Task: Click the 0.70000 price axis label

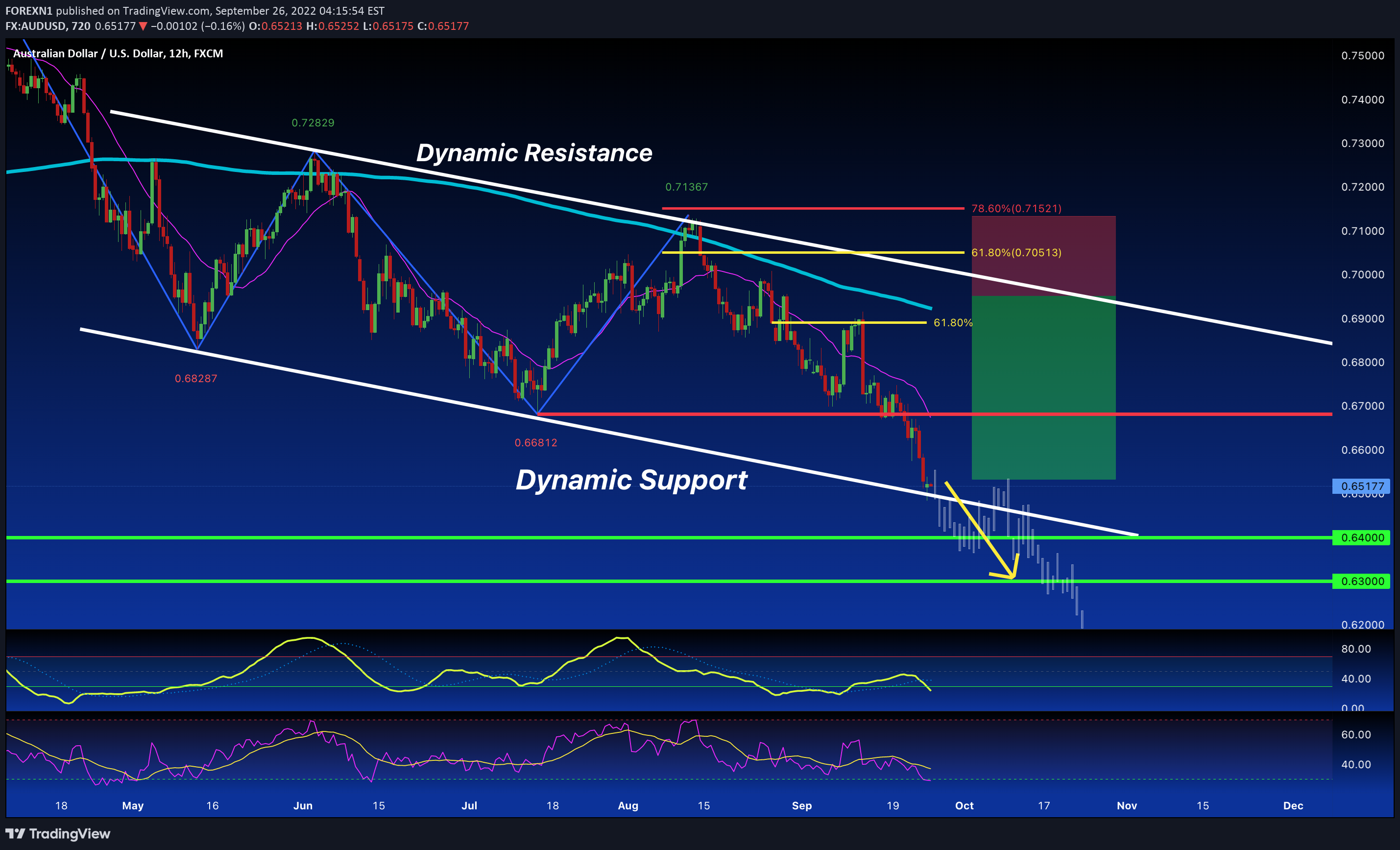Action: [1362, 274]
